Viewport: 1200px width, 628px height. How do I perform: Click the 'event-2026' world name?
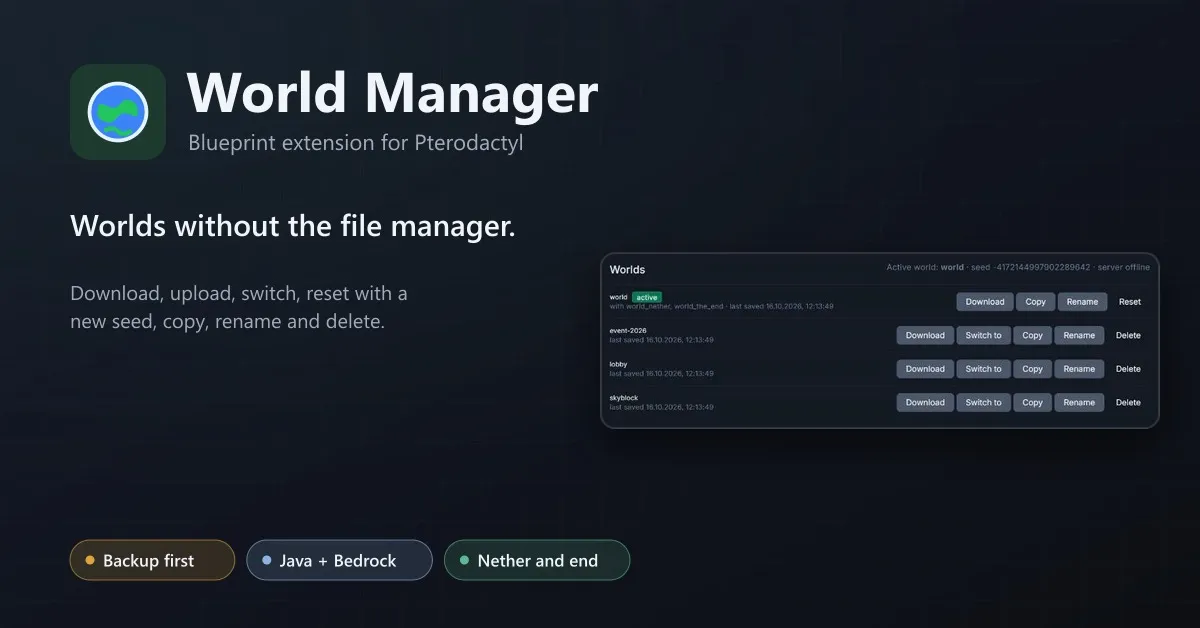click(628, 331)
